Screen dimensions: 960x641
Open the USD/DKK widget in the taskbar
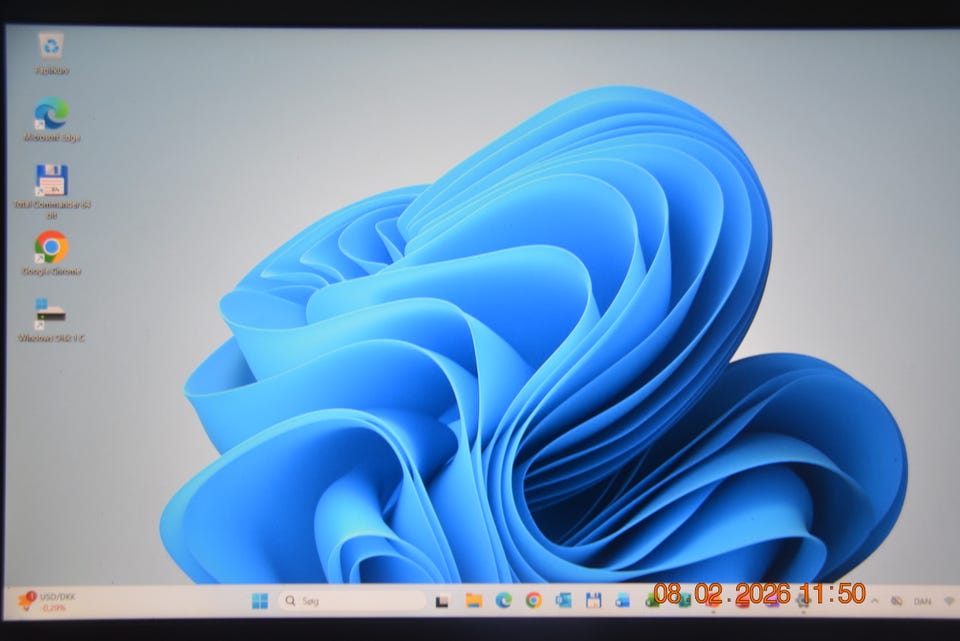tap(47, 601)
